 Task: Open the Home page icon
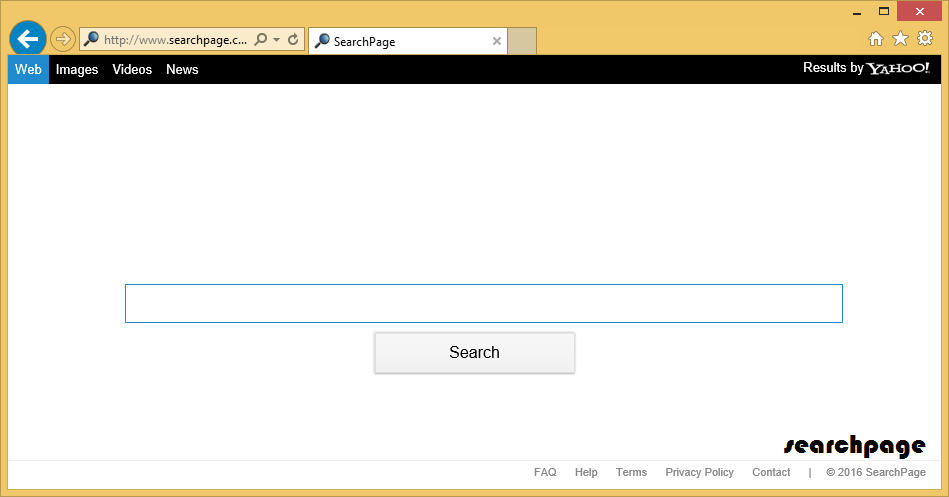[x=875, y=39]
